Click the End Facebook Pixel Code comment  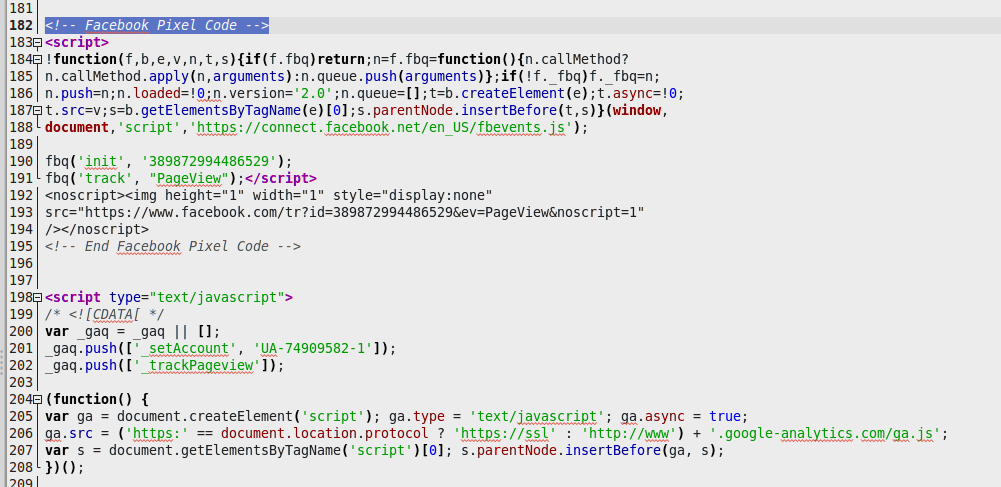(173, 246)
